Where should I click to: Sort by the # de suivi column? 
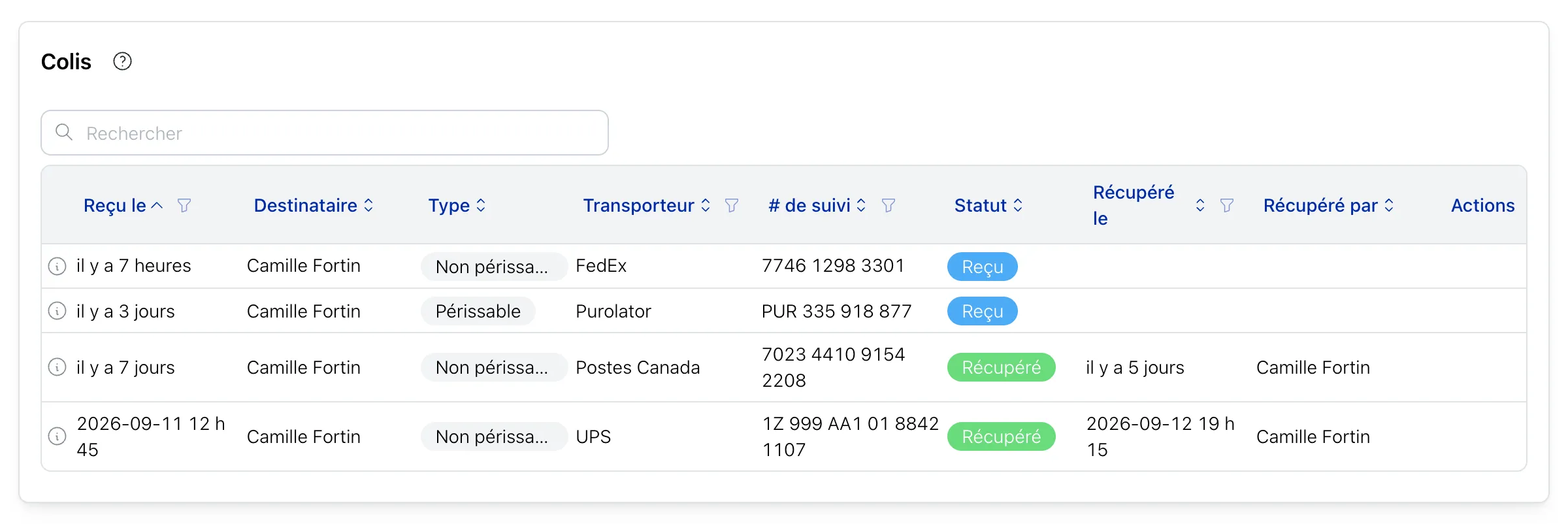[x=817, y=206]
